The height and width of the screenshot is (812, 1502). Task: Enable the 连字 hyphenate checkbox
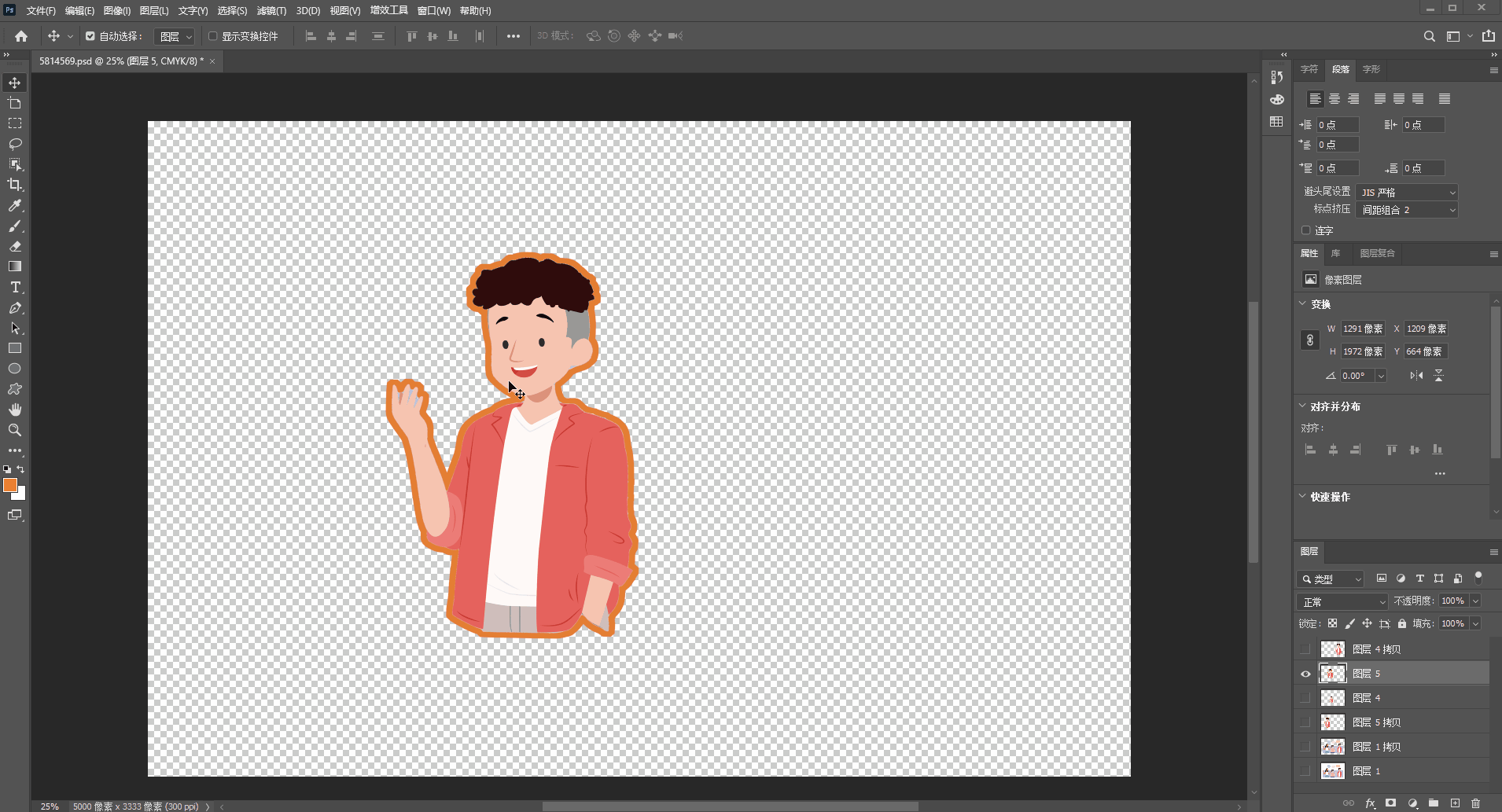[x=1306, y=230]
